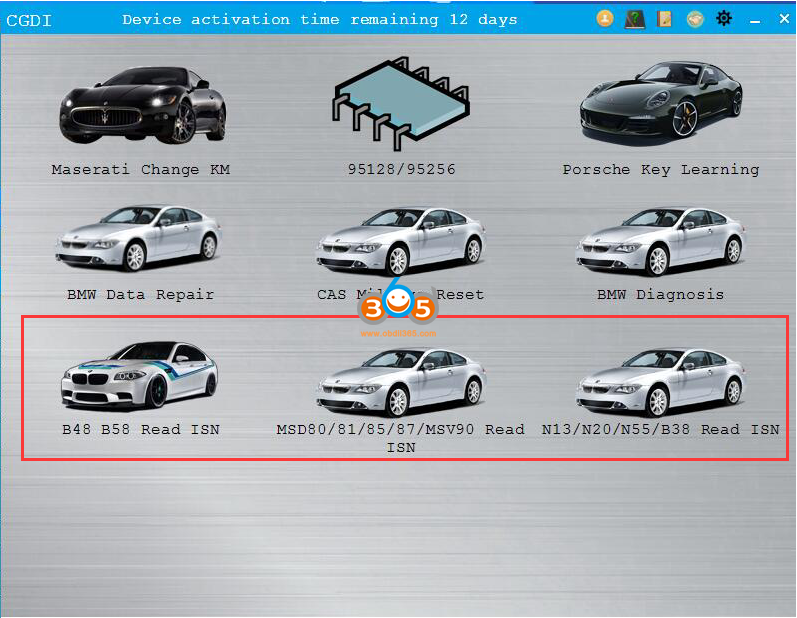This screenshot has width=797, height=618.
Task: Open the 95128/95256 chip icon
Action: coord(401,103)
